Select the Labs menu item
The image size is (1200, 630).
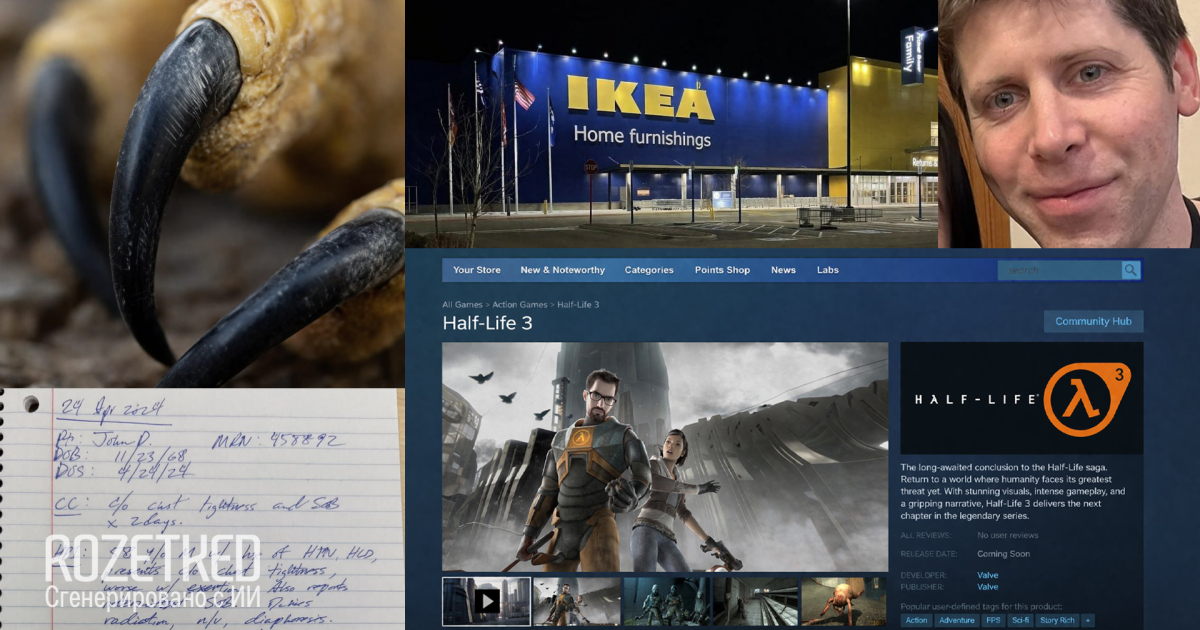point(827,270)
